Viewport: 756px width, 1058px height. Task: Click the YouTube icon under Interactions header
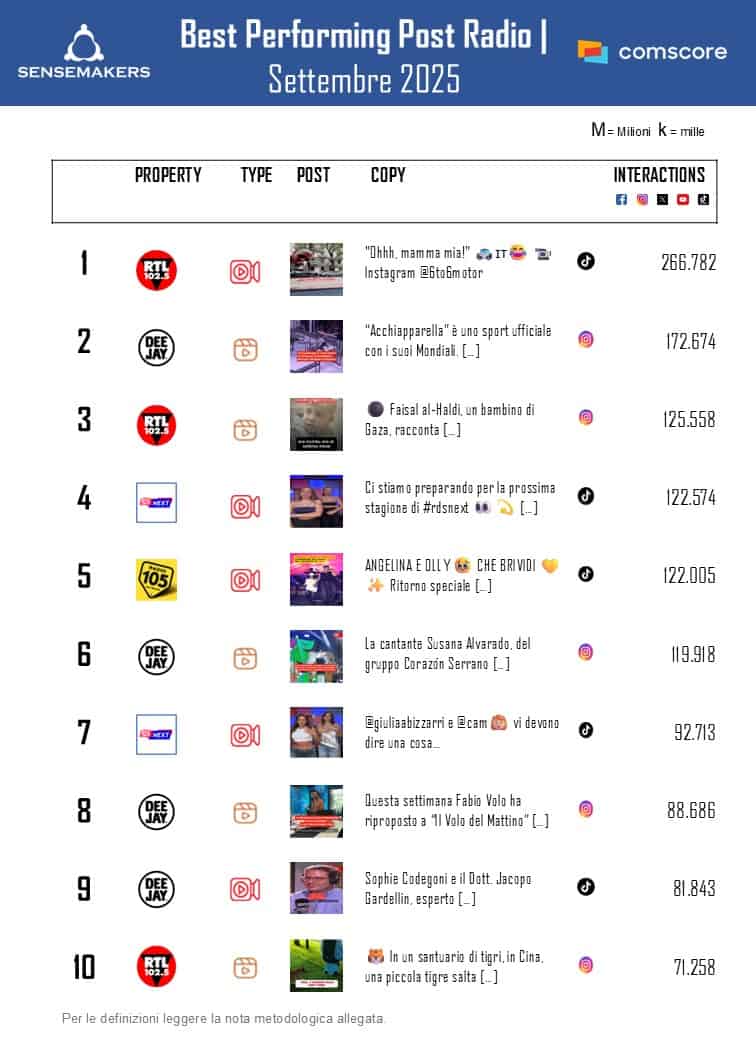coord(683,200)
